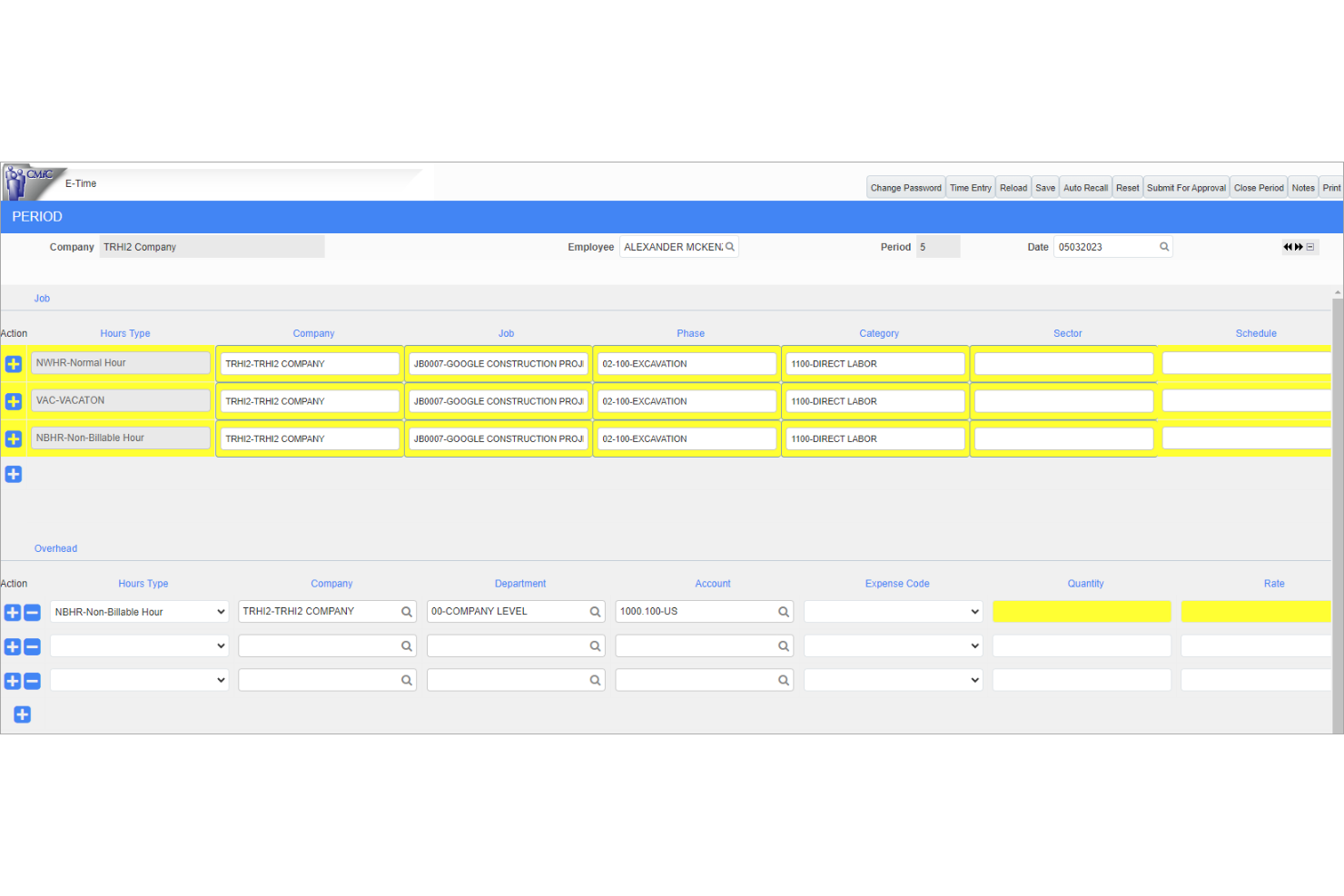Click the Overhead Expense Code column header

click(x=897, y=584)
